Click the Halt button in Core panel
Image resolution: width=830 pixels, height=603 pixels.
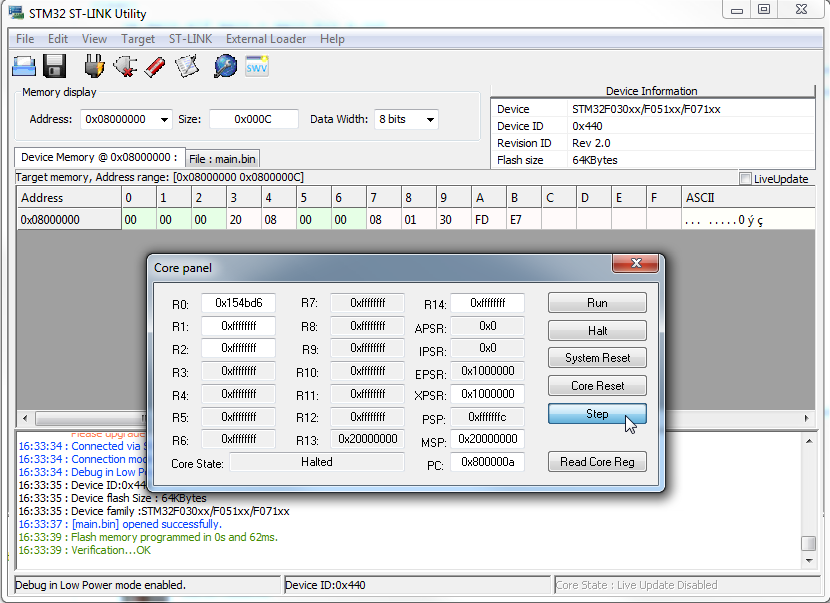(597, 331)
